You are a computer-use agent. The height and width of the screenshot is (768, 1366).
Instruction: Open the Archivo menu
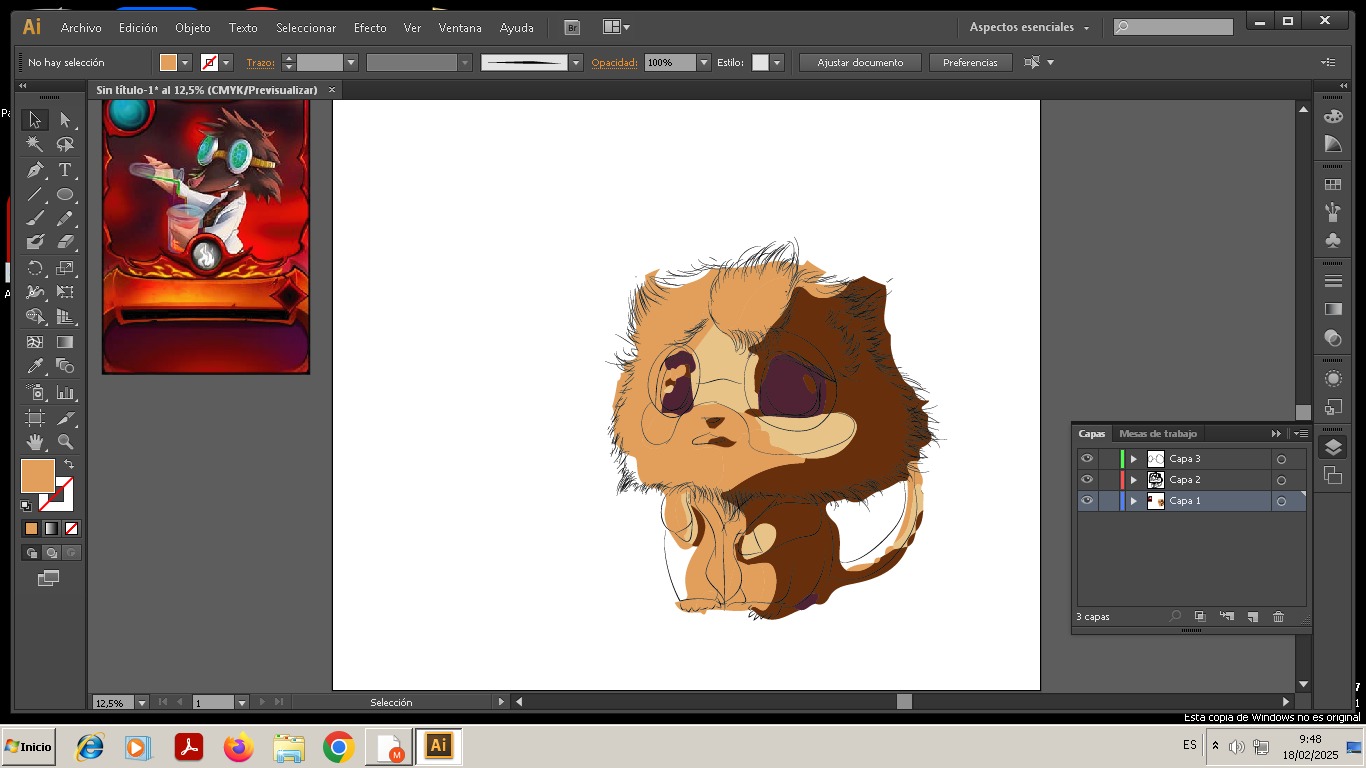tap(81, 28)
